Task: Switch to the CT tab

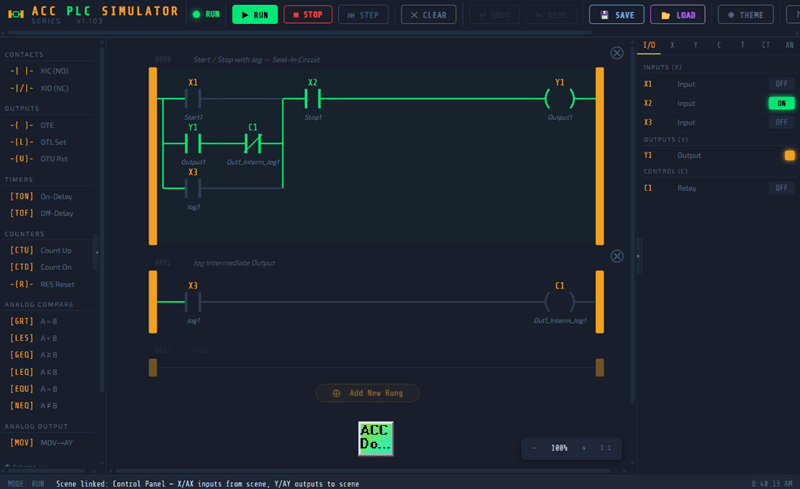Action: pyautogui.click(x=765, y=45)
